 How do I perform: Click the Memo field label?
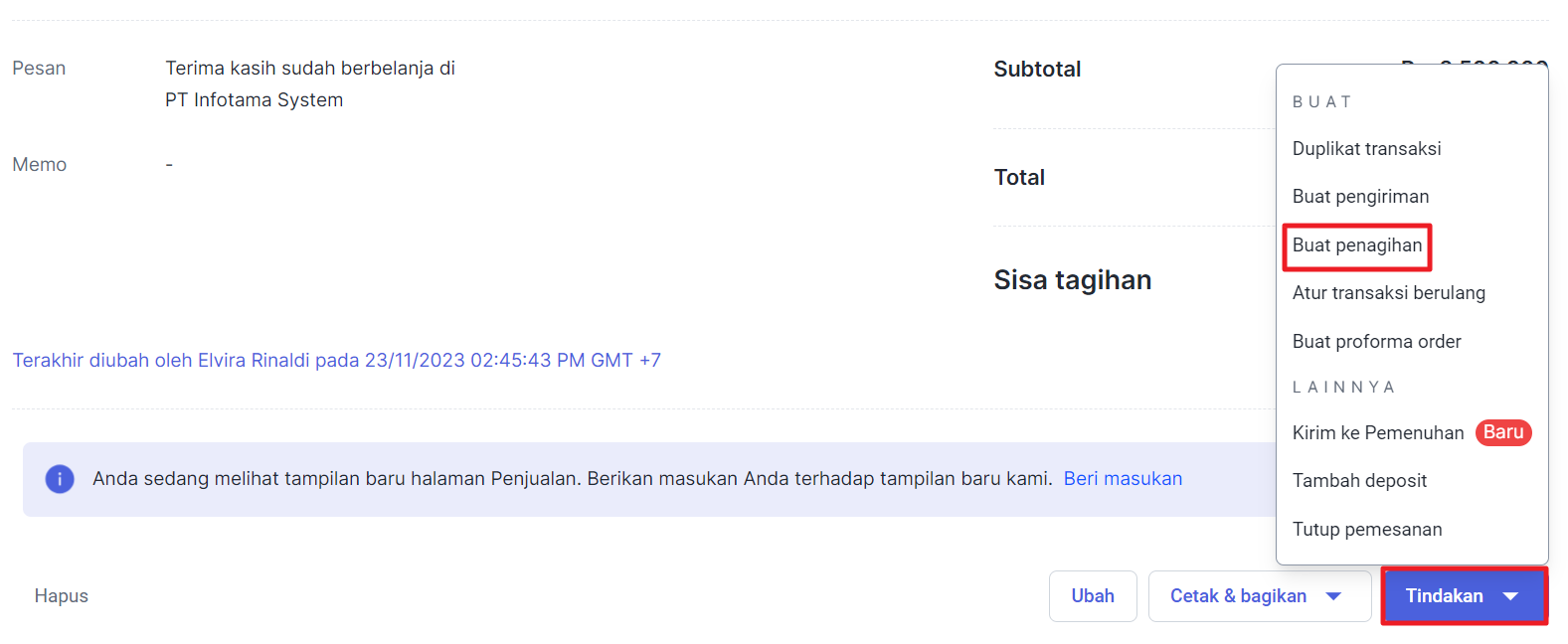pyautogui.click(x=40, y=165)
